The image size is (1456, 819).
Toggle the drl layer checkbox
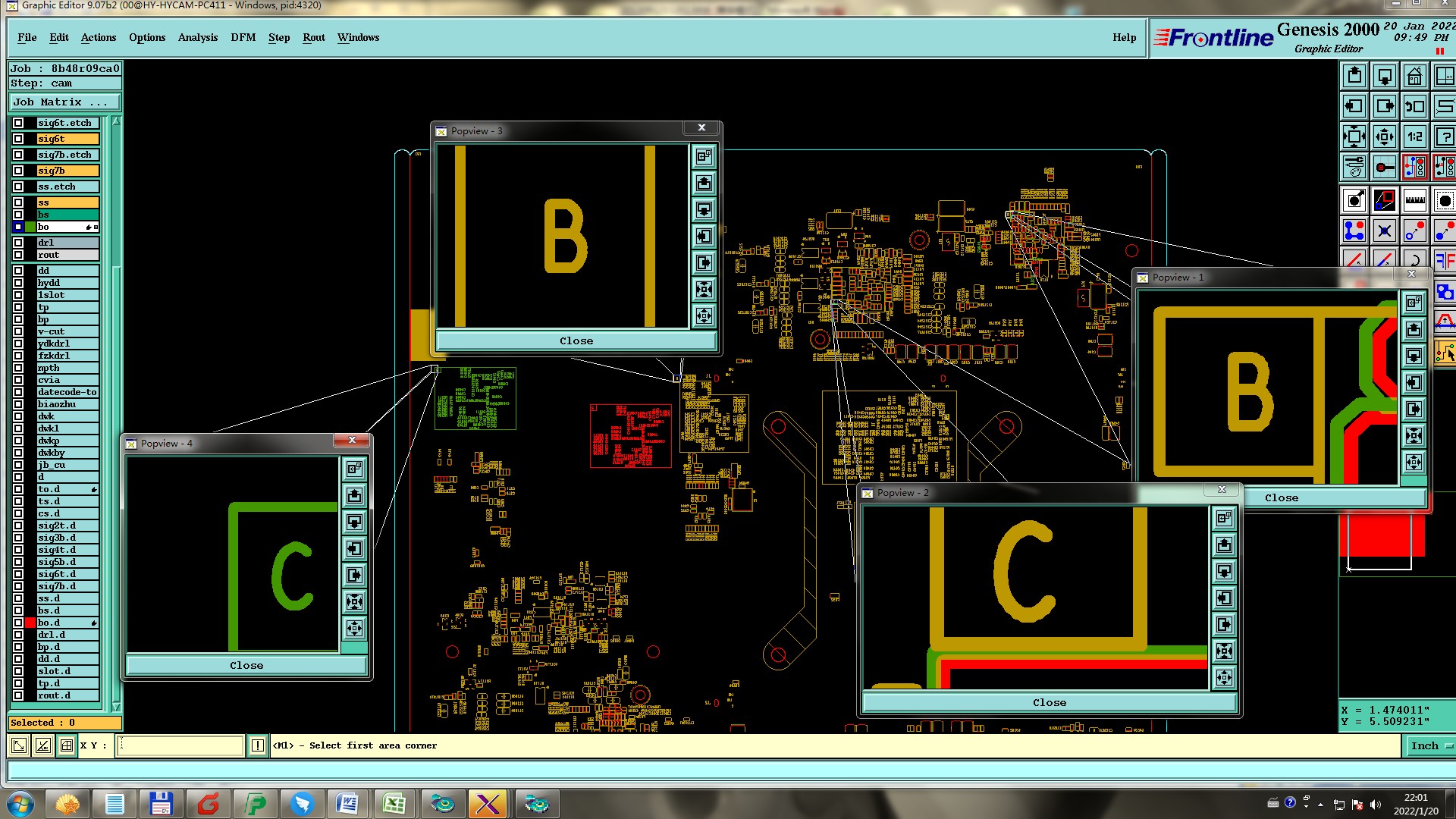[x=18, y=243]
